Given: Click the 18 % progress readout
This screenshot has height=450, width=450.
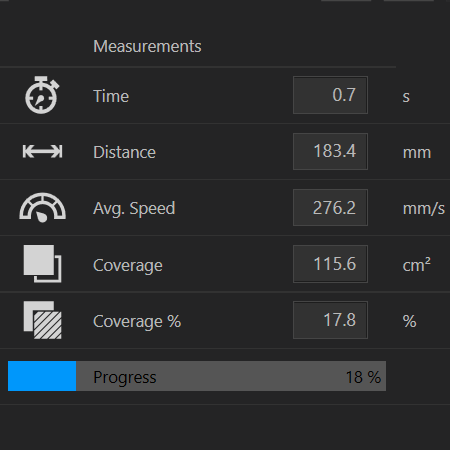Looking at the screenshot, I should tap(363, 377).
